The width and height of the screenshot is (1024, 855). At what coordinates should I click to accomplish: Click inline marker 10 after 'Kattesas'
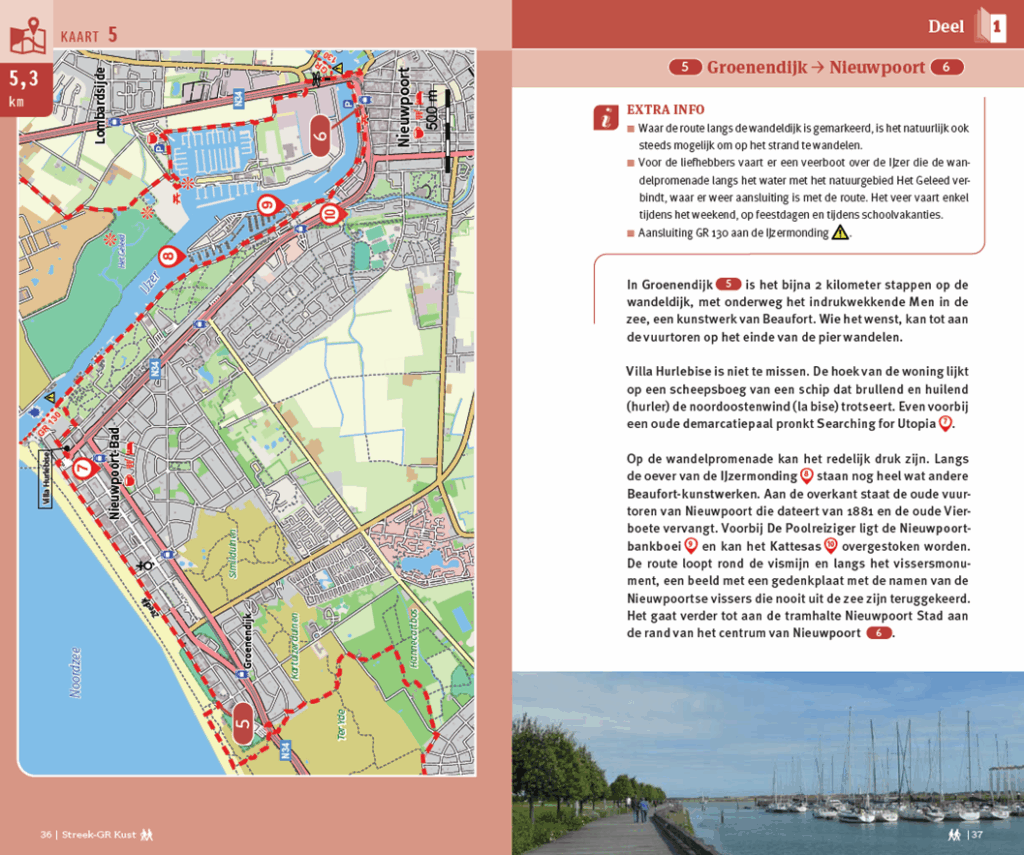831,545
